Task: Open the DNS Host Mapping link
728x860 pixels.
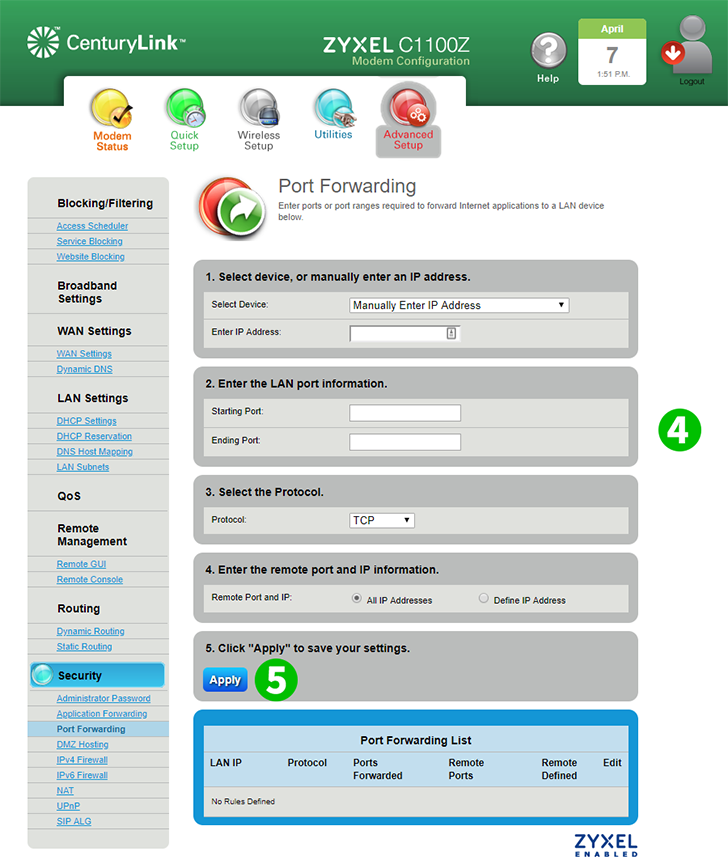Action: click(94, 451)
